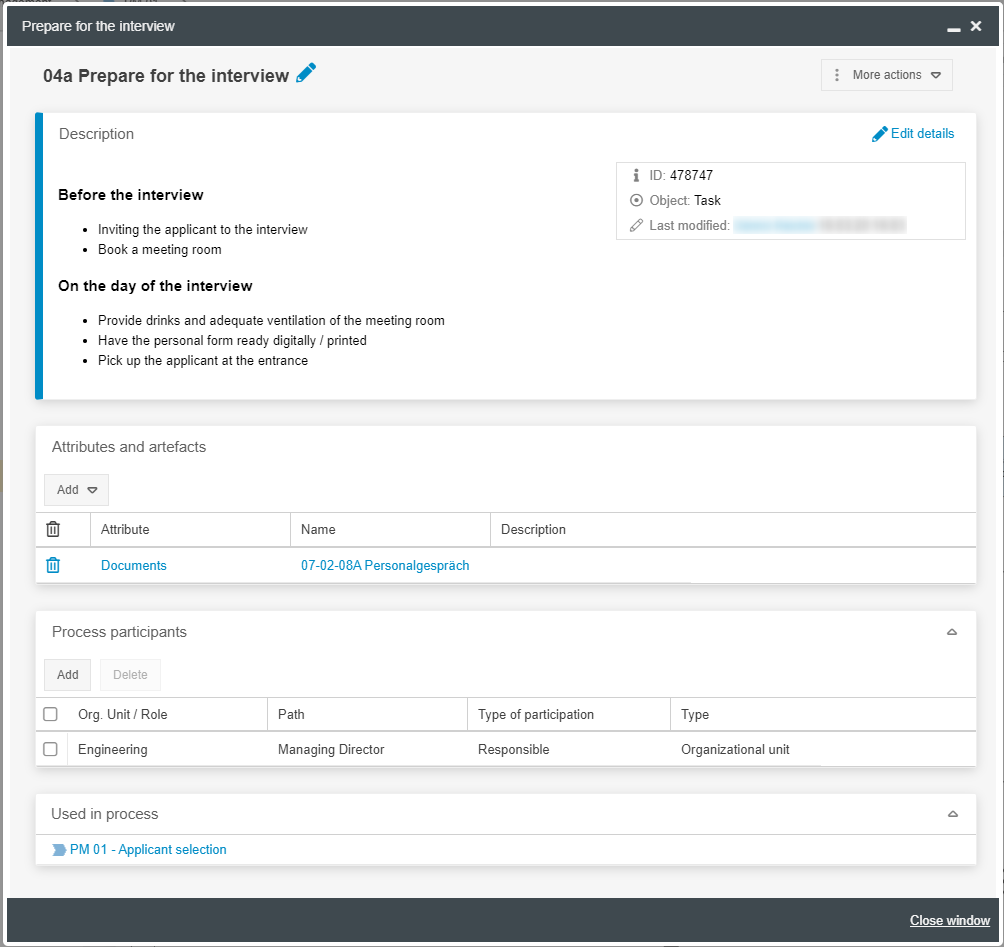Minimize the Prepare for the interview dialog
1004x947 pixels.
[953, 27]
